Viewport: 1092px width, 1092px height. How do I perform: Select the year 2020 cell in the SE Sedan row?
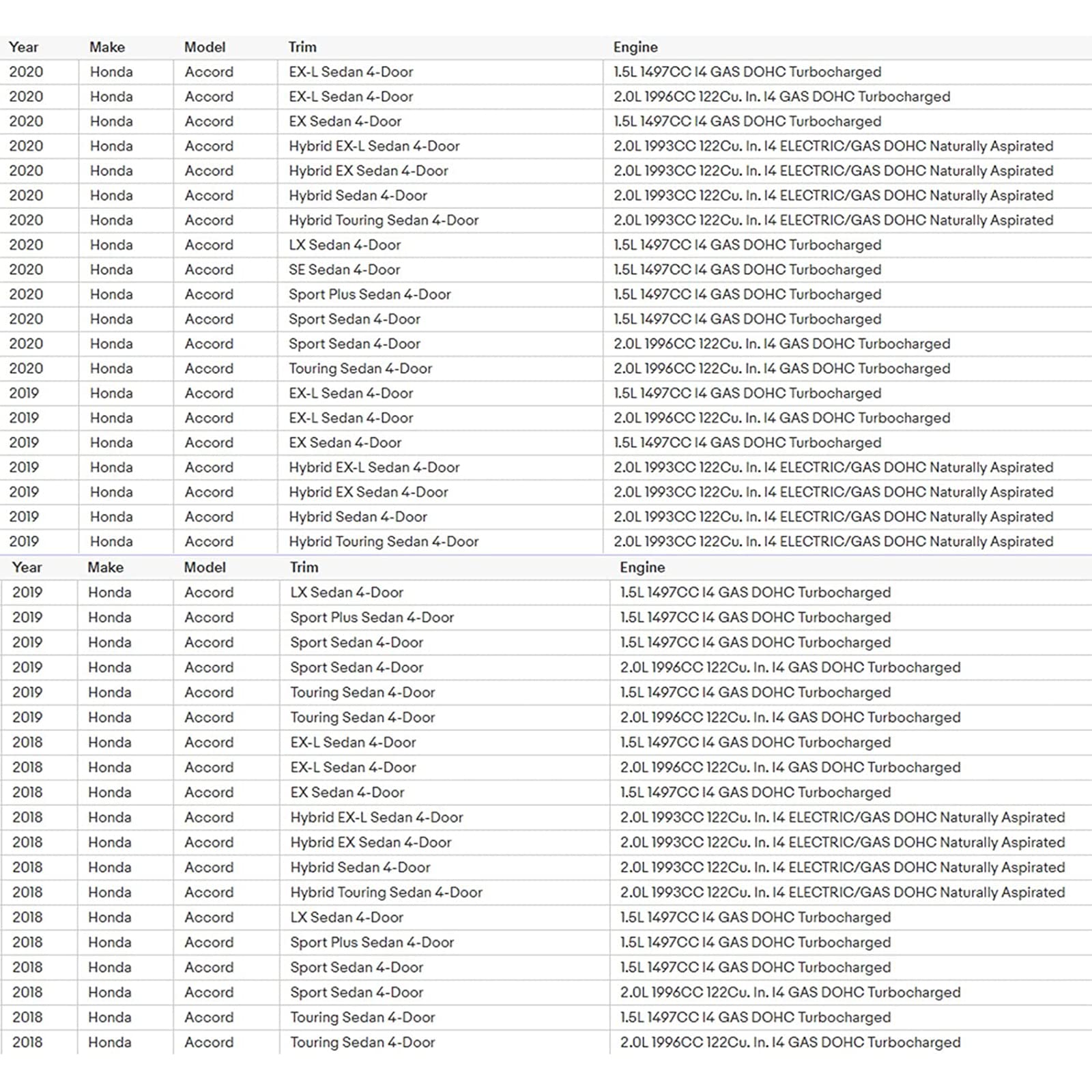[x=39, y=270]
